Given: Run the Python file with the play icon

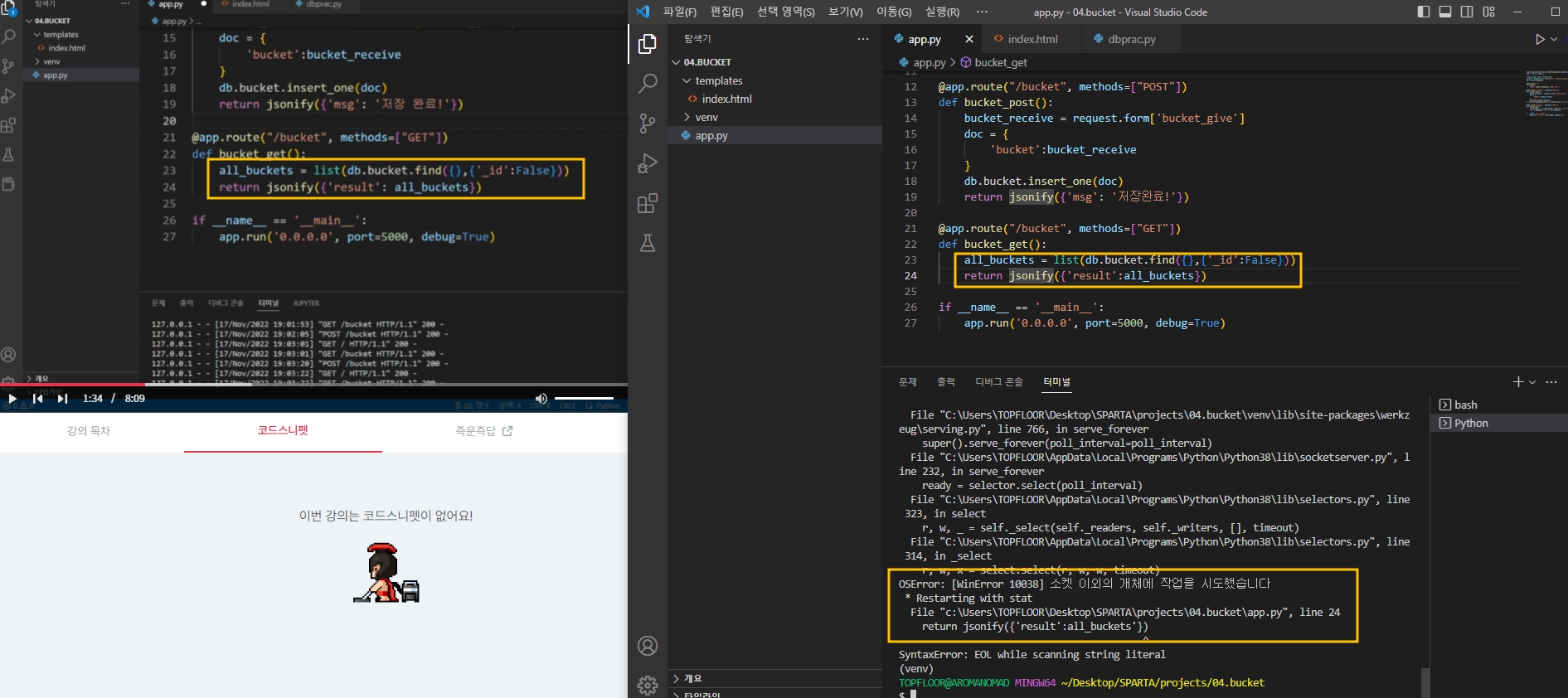Looking at the screenshot, I should pos(1540,39).
